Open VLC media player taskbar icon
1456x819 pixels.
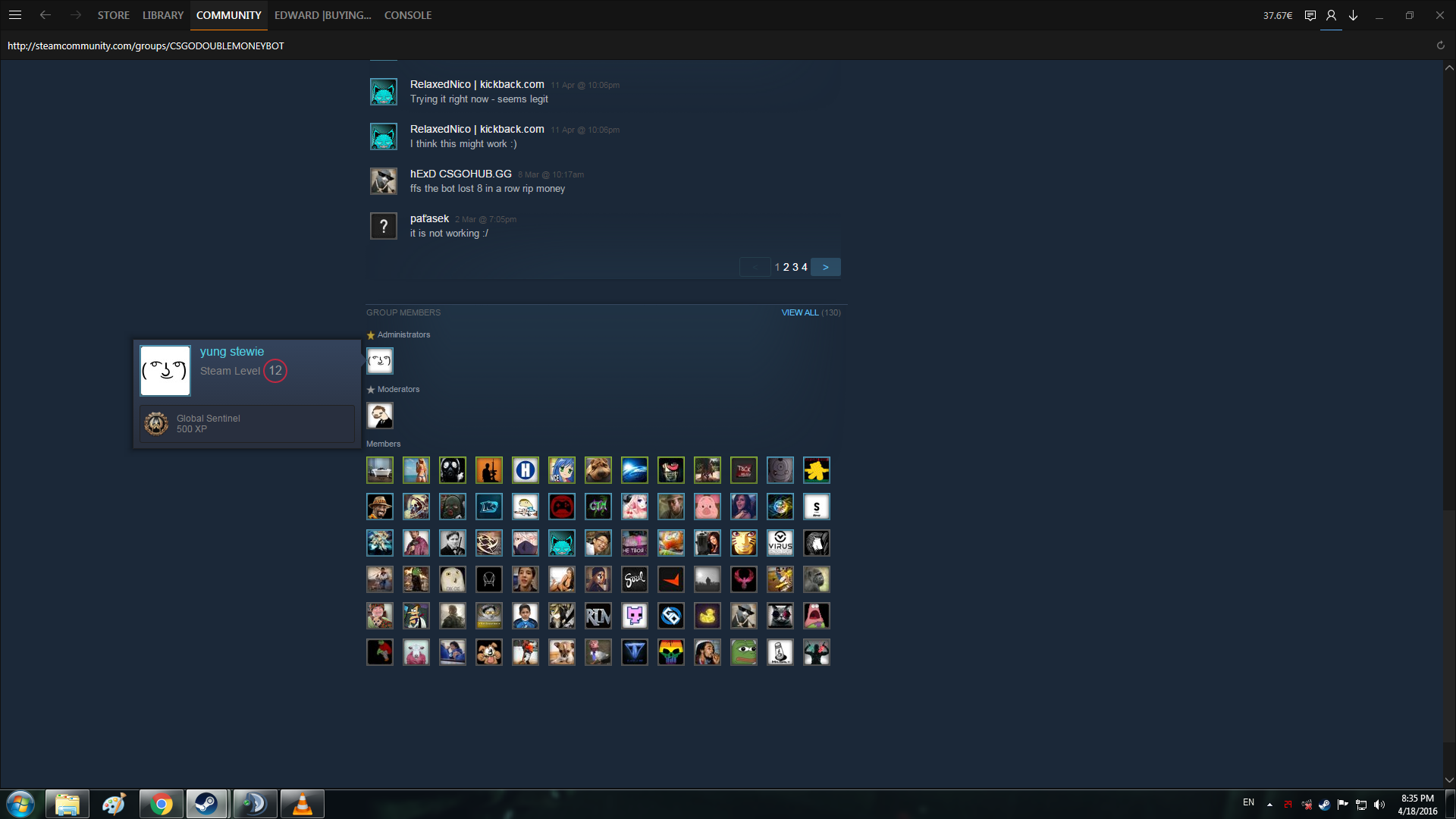pyautogui.click(x=302, y=804)
